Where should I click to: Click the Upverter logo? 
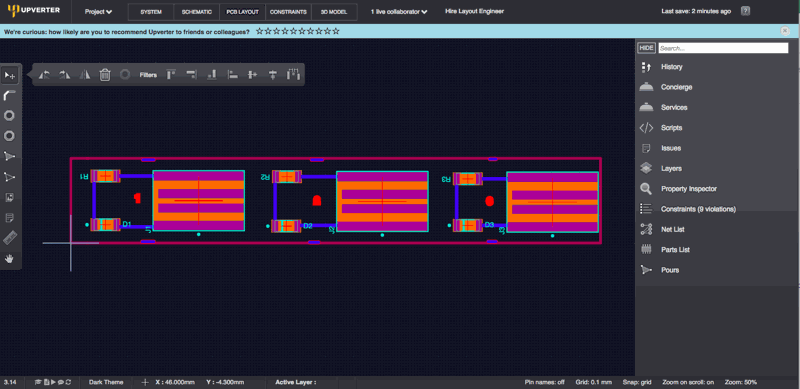pyautogui.click(x=34, y=11)
